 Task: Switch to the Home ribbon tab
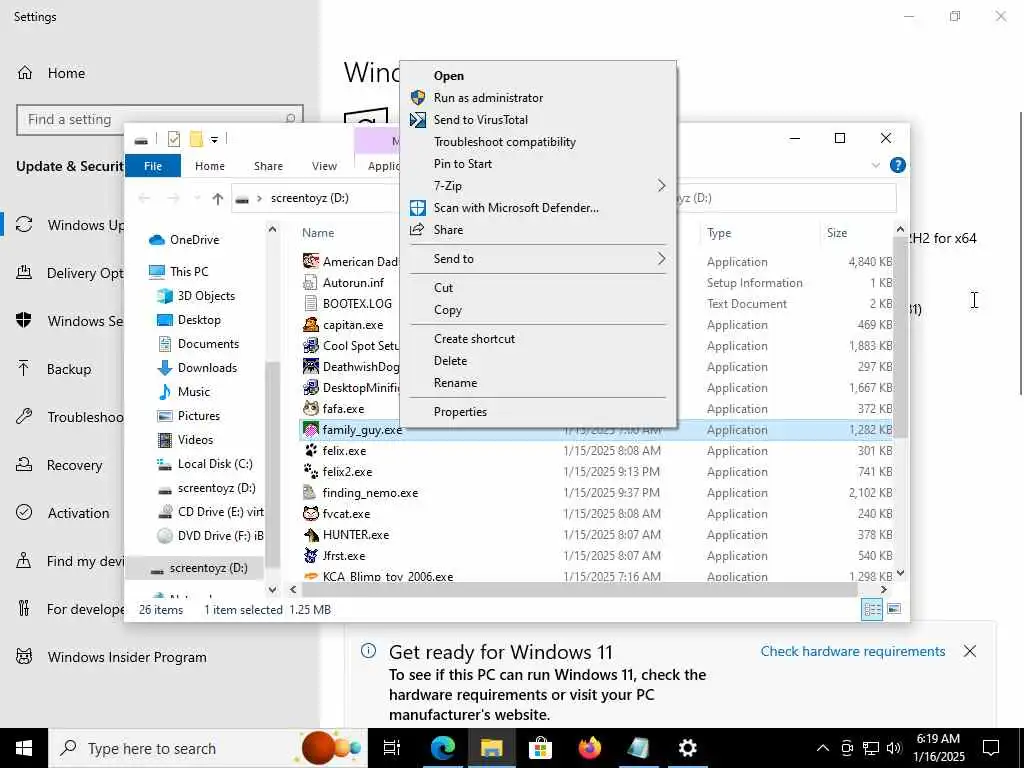click(210, 166)
